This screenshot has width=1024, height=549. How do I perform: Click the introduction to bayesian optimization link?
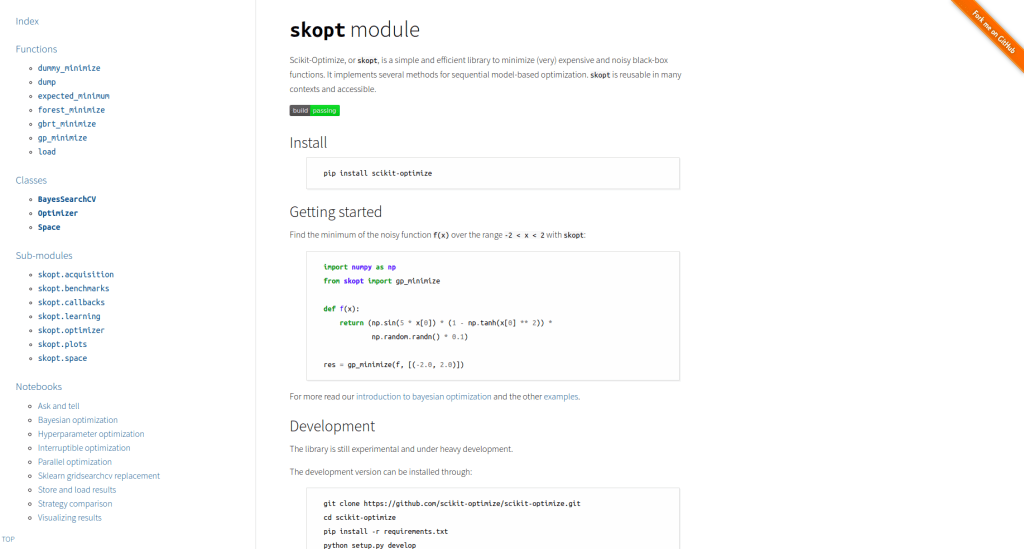pos(423,397)
